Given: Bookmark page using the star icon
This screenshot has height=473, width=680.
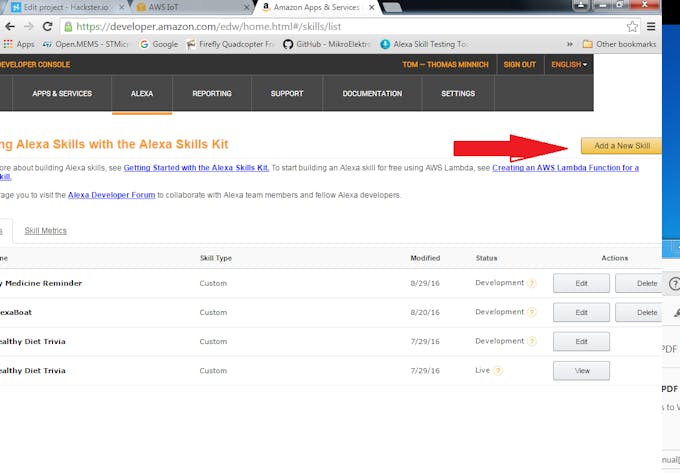Looking at the screenshot, I should coord(632,26).
